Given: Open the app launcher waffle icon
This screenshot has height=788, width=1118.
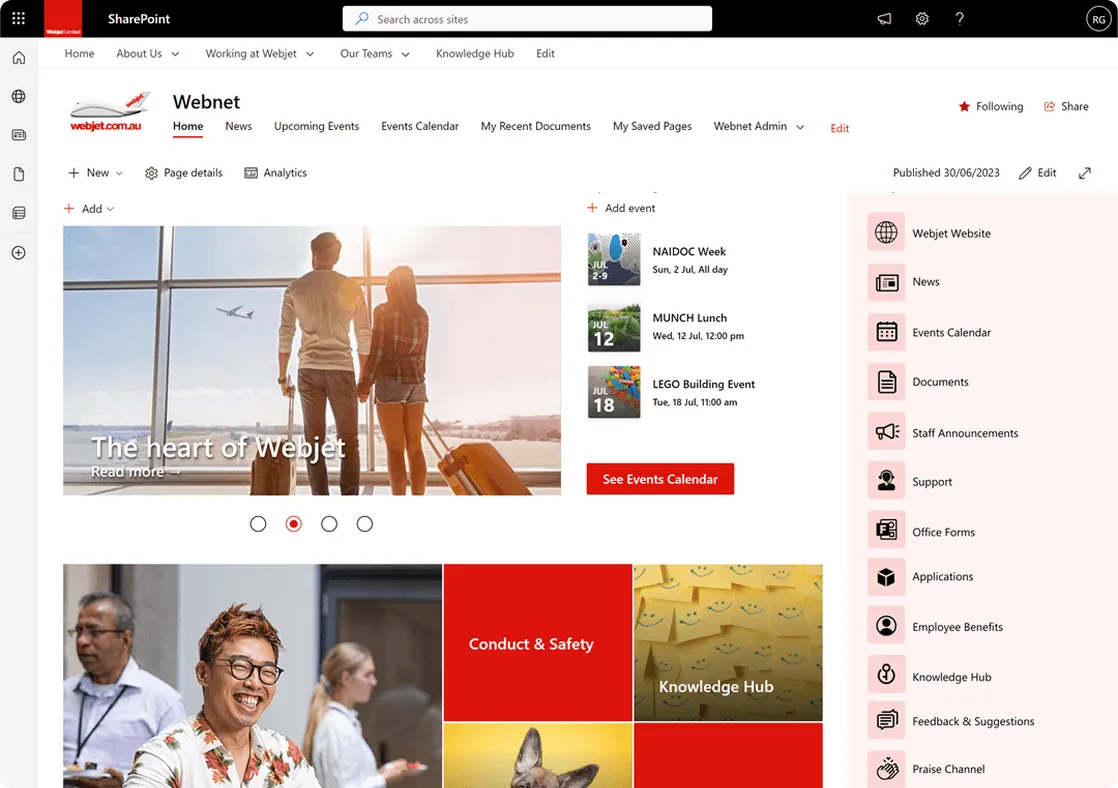Looking at the screenshot, I should [19, 19].
